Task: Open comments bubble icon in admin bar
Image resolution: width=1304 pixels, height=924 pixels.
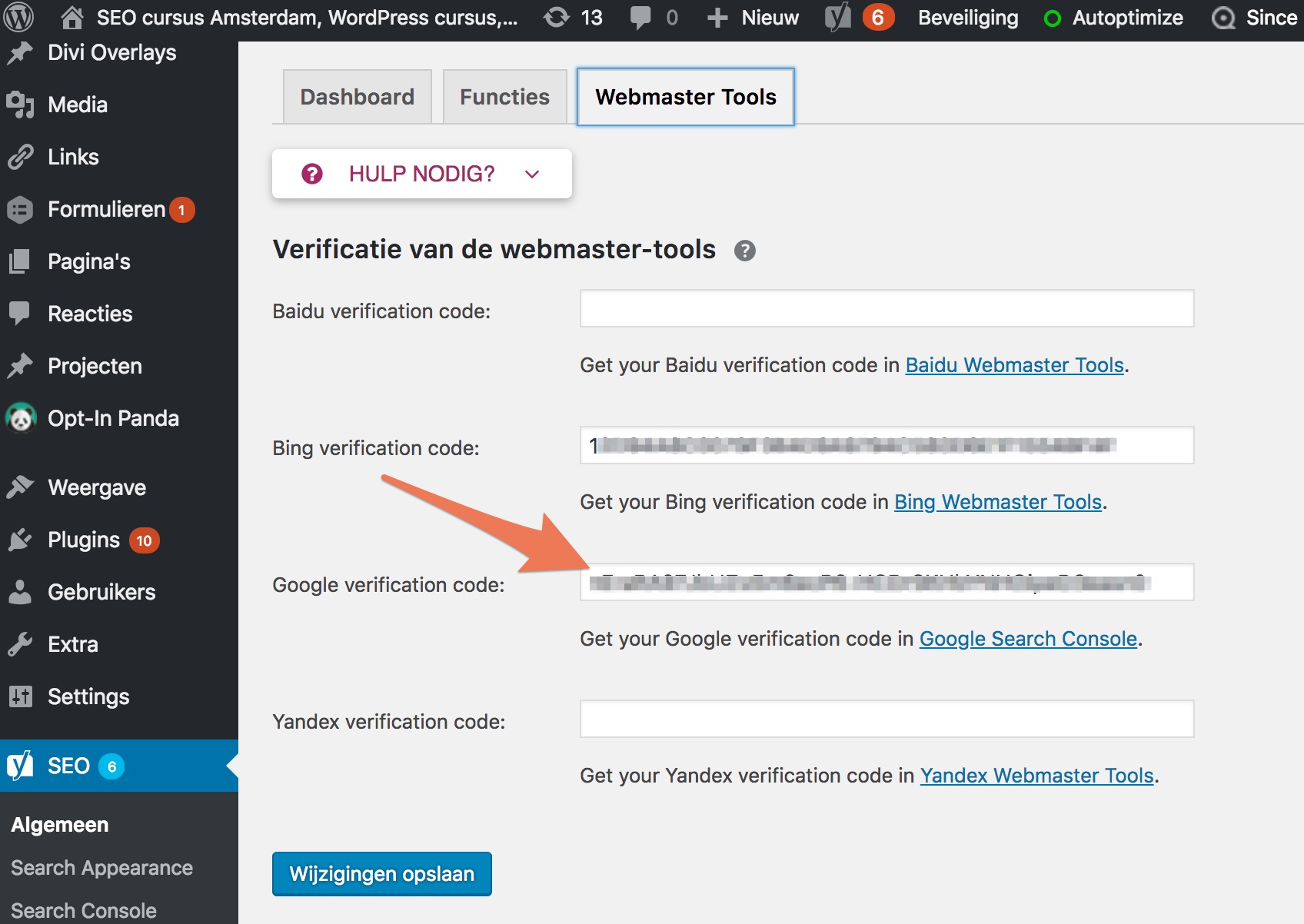Action: point(640,18)
